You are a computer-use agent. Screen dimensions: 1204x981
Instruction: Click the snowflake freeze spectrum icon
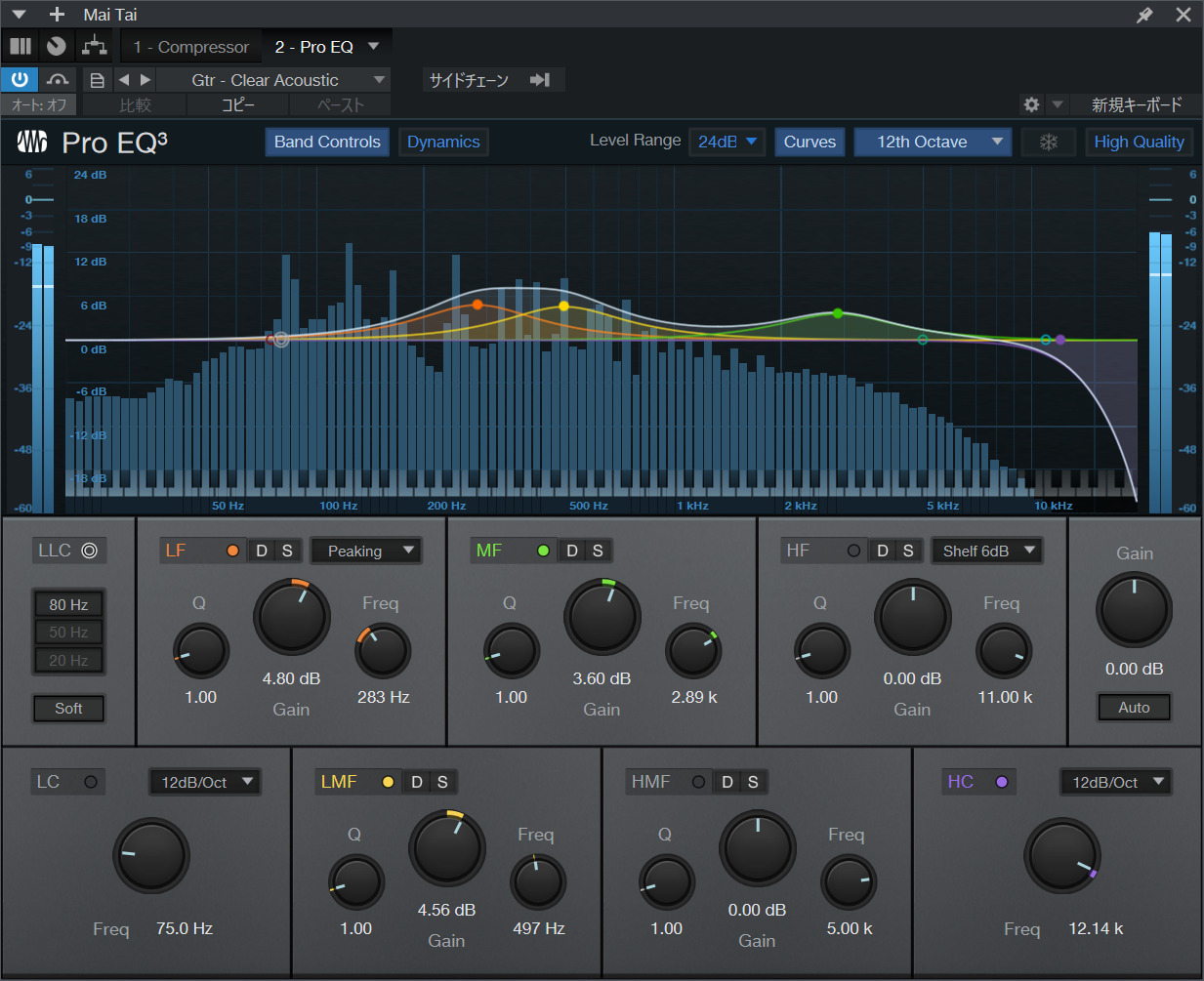click(x=1048, y=142)
